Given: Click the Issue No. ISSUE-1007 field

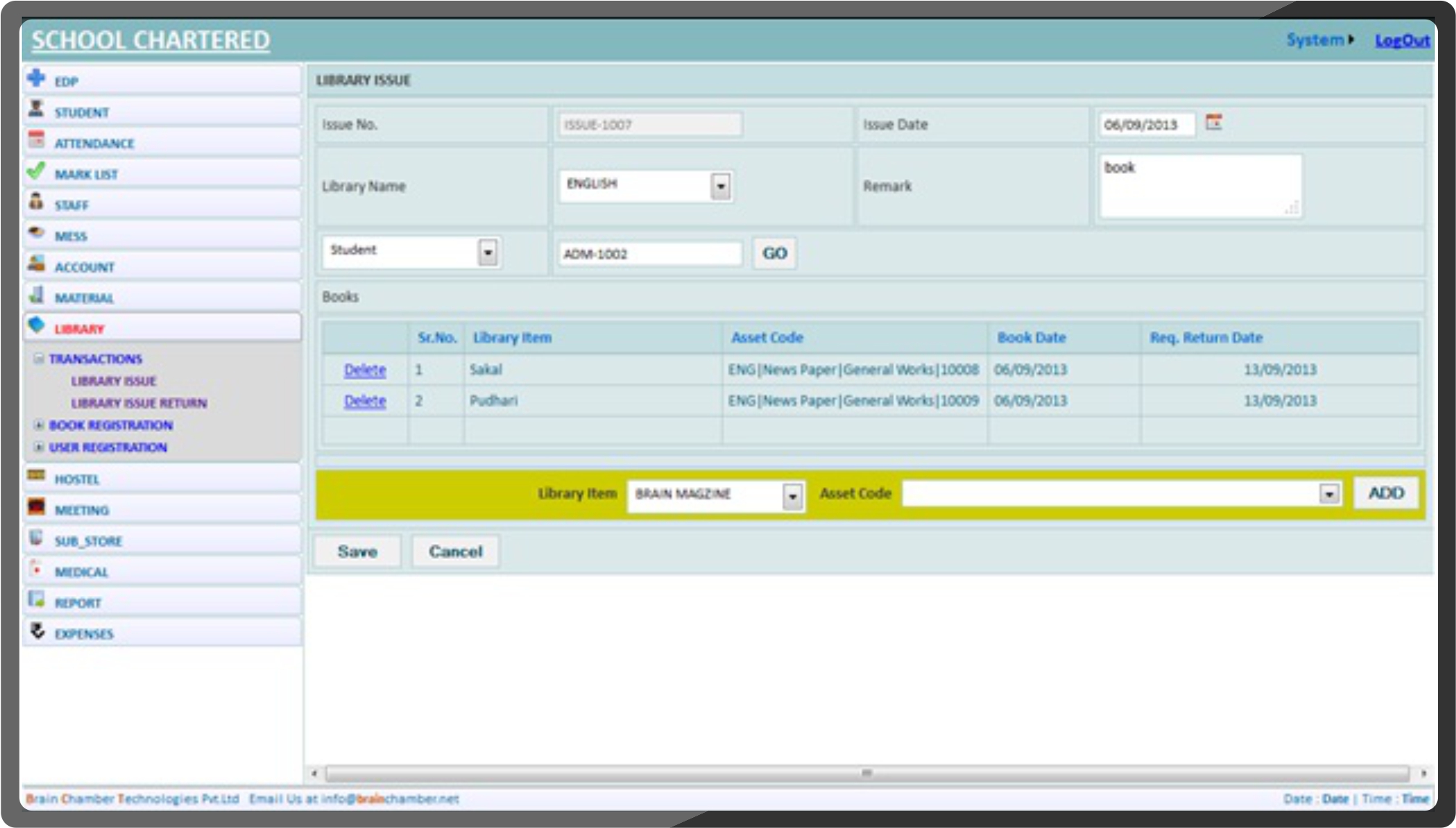Looking at the screenshot, I should (x=650, y=125).
